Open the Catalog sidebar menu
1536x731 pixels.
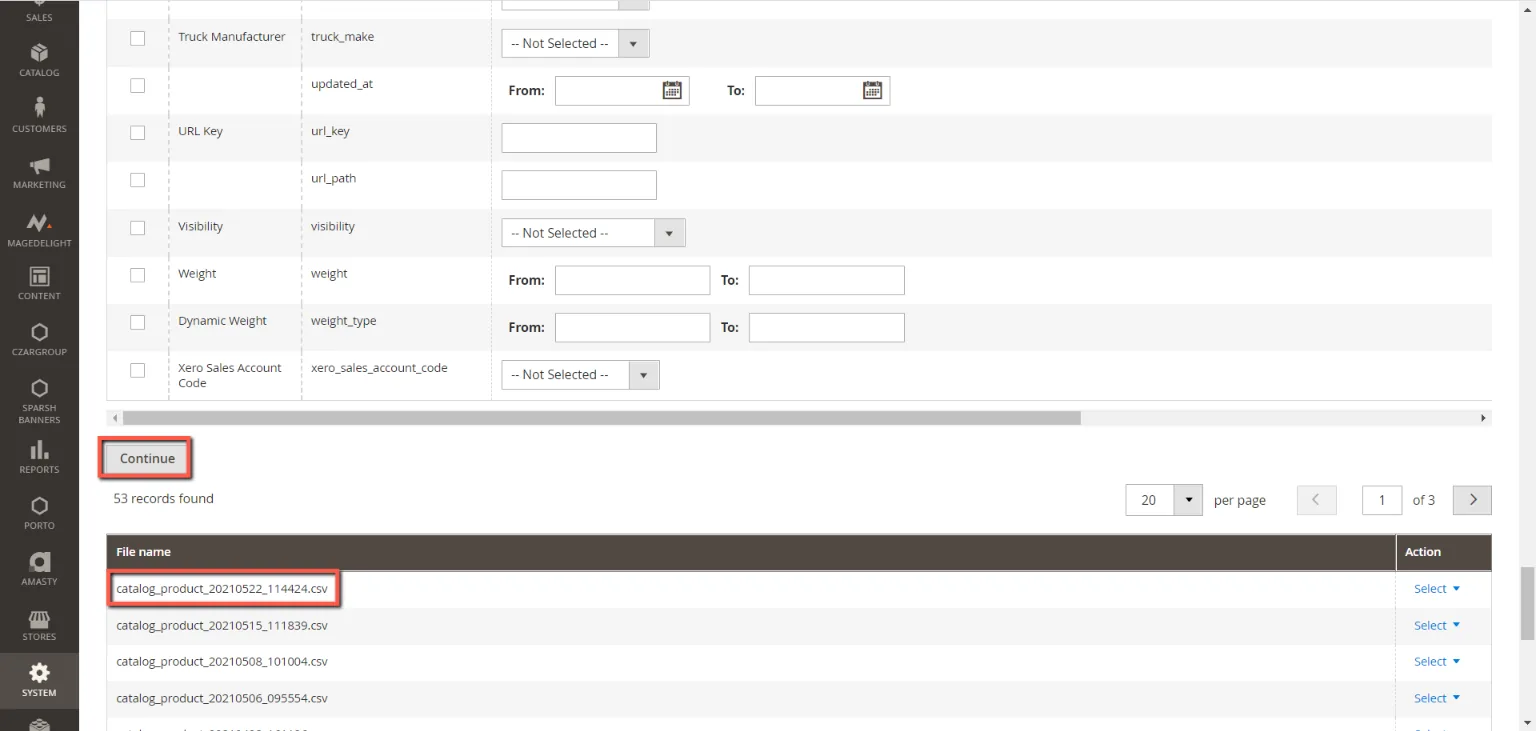[39, 60]
